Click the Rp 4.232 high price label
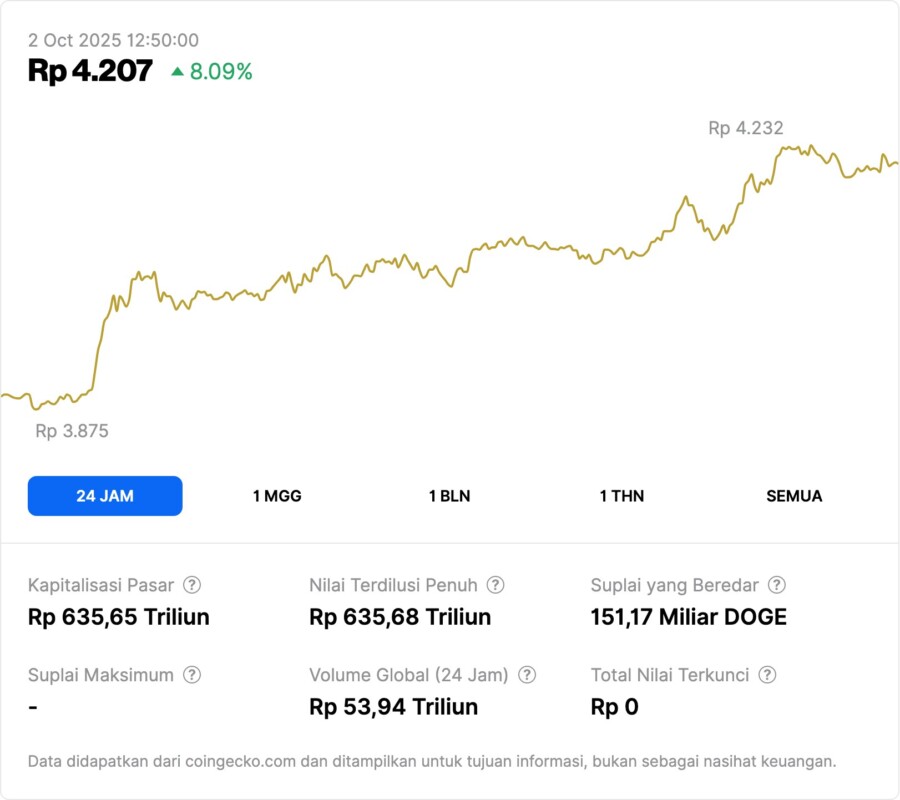 click(746, 128)
